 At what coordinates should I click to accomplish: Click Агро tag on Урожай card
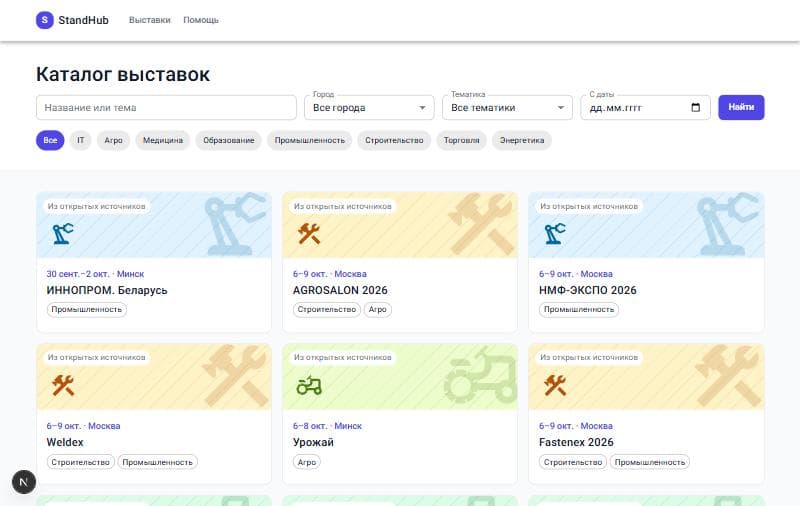307,462
